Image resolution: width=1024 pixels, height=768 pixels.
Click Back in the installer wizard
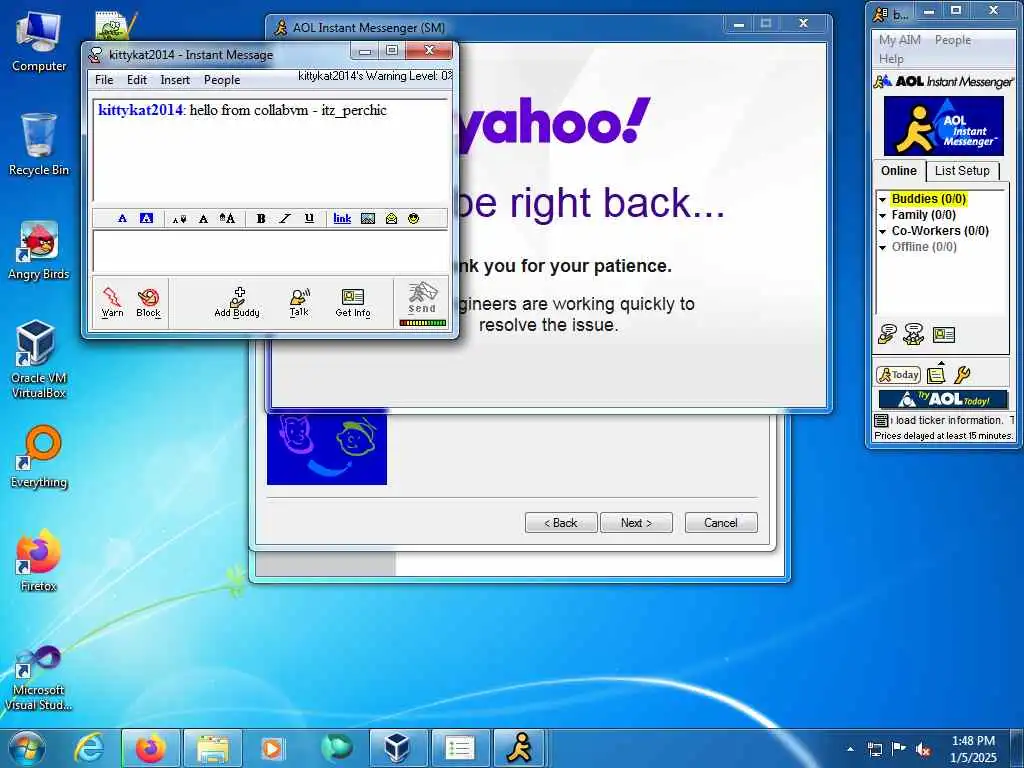(x=561, y=522)
